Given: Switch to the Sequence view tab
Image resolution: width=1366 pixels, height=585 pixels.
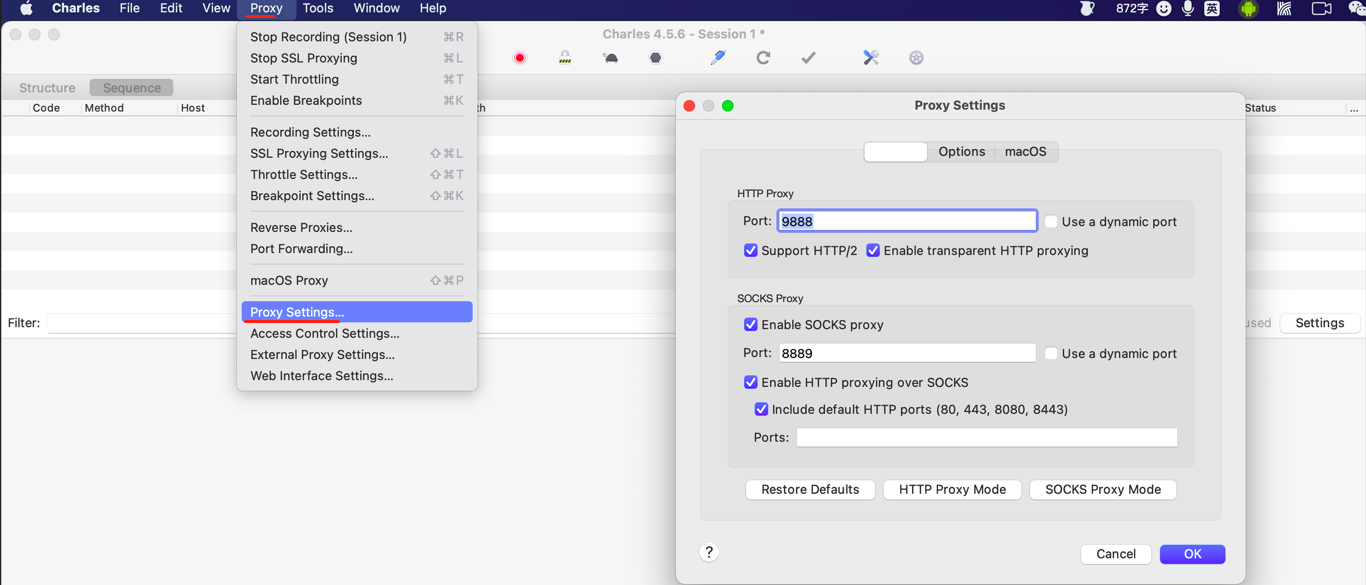Looking at the screenshot, I should [x=131, y=88].
